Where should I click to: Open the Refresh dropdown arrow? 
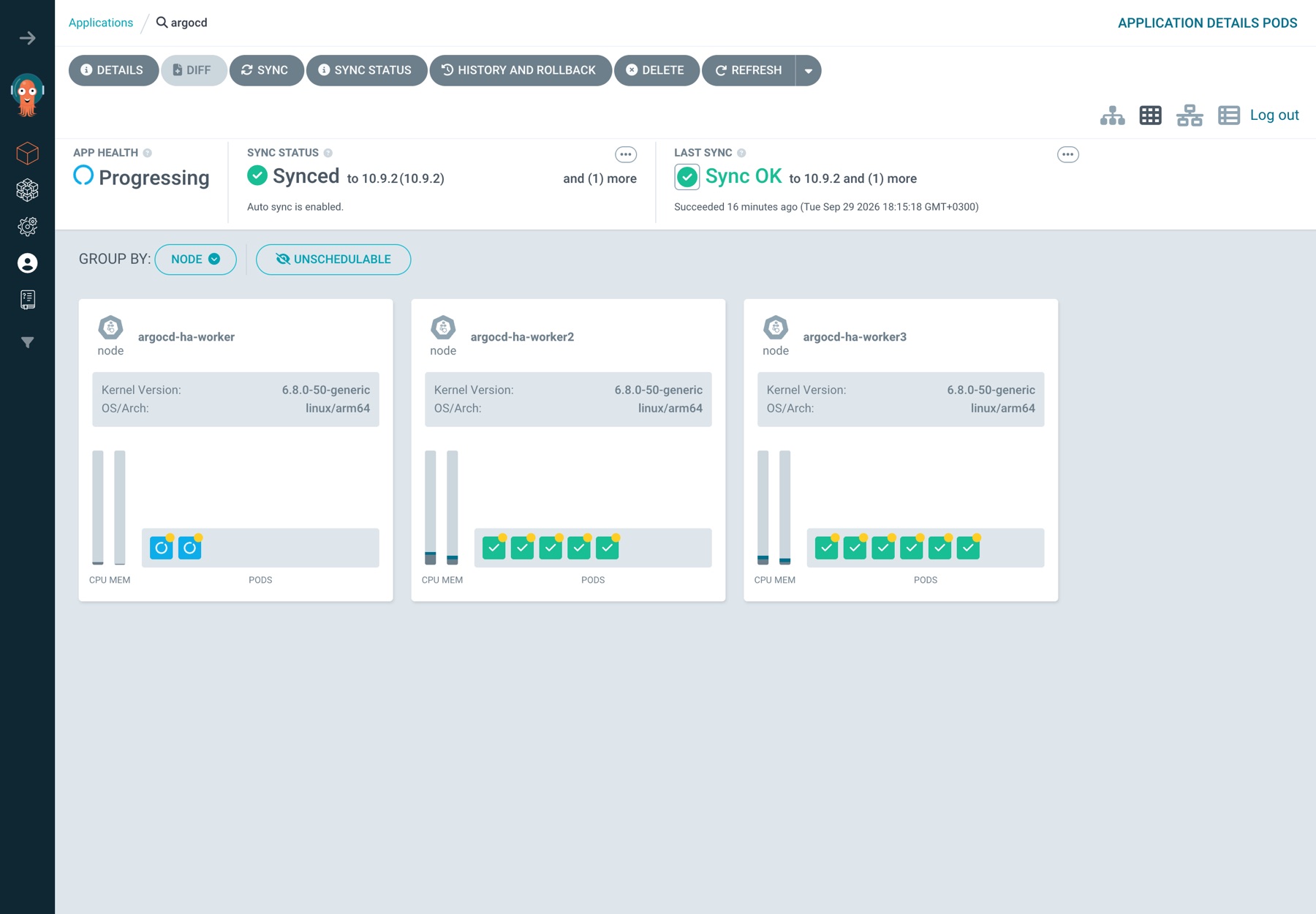click(x=809, y=71)
